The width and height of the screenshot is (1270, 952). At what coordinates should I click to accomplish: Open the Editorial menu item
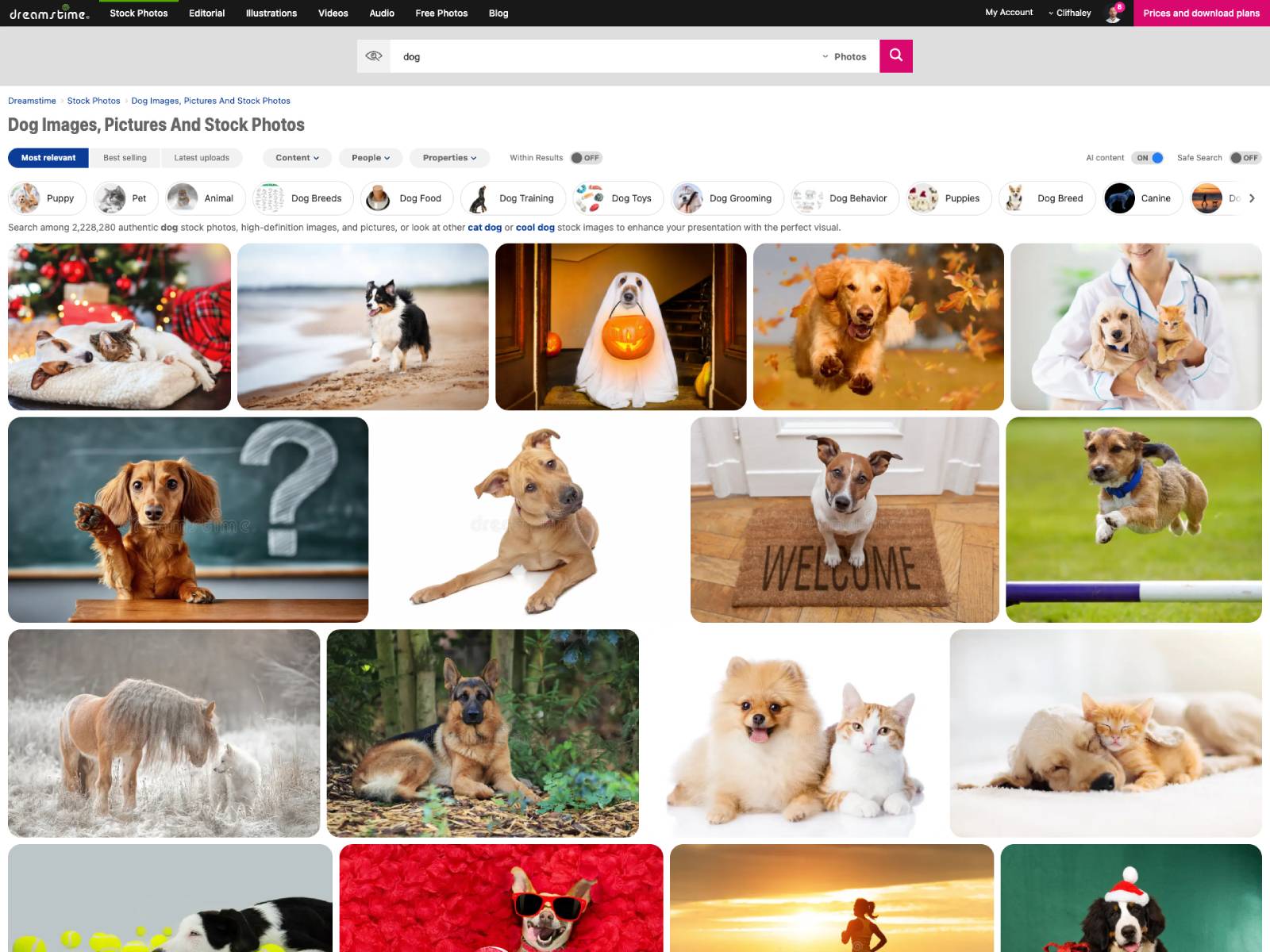[x=206, y=13]
